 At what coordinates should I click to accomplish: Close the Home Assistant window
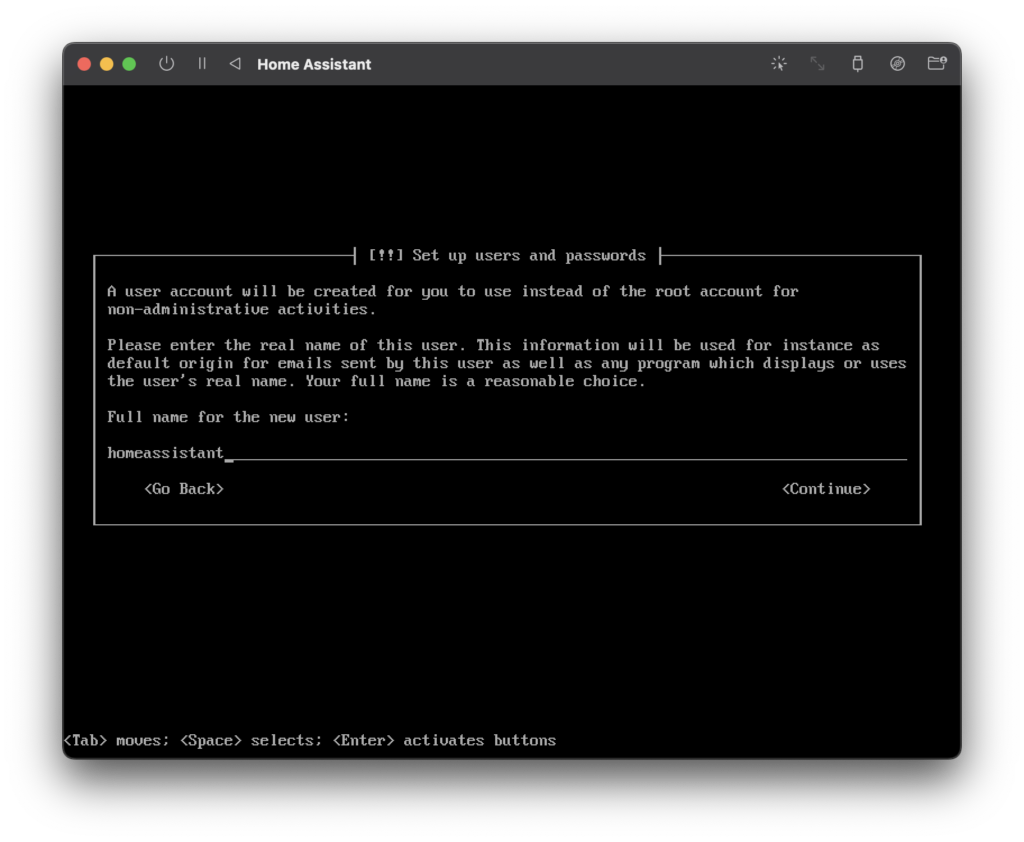(x=84, y=64)
